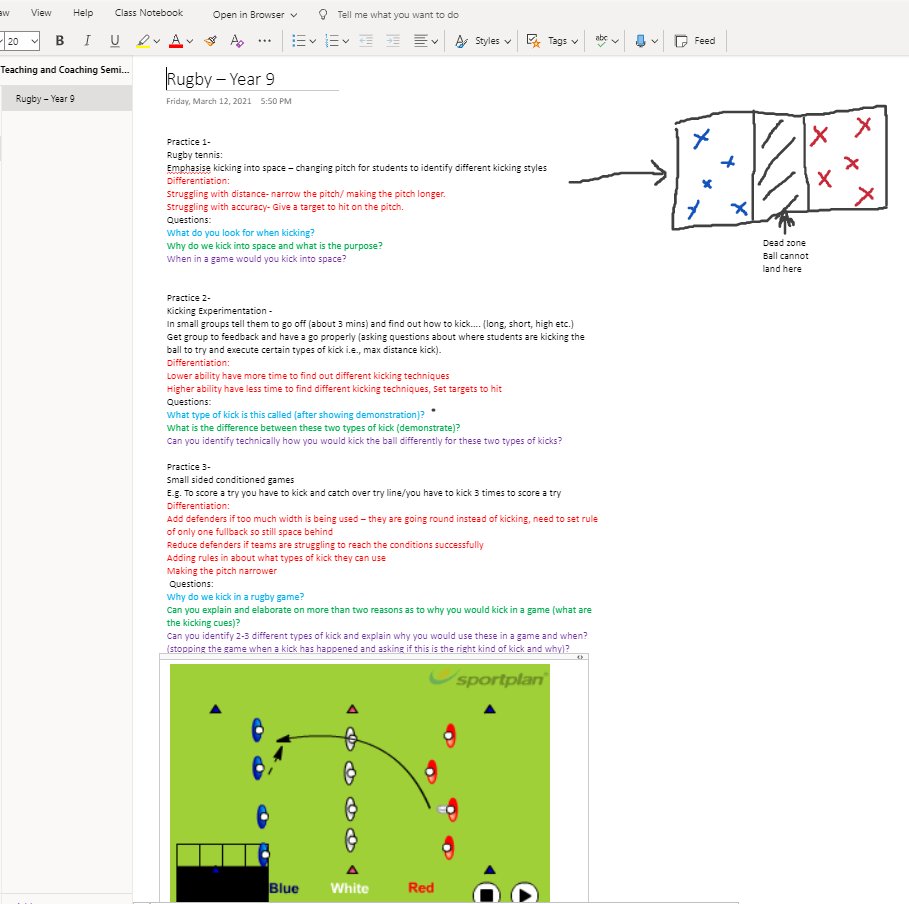The image size is (909, 904).
Task: Open the Help tab
Action: click(x=83, y=13)
